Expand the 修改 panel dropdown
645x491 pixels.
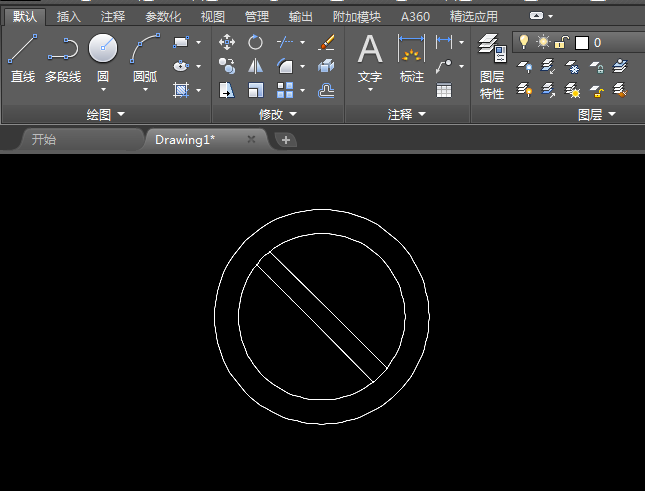point(277,115)
